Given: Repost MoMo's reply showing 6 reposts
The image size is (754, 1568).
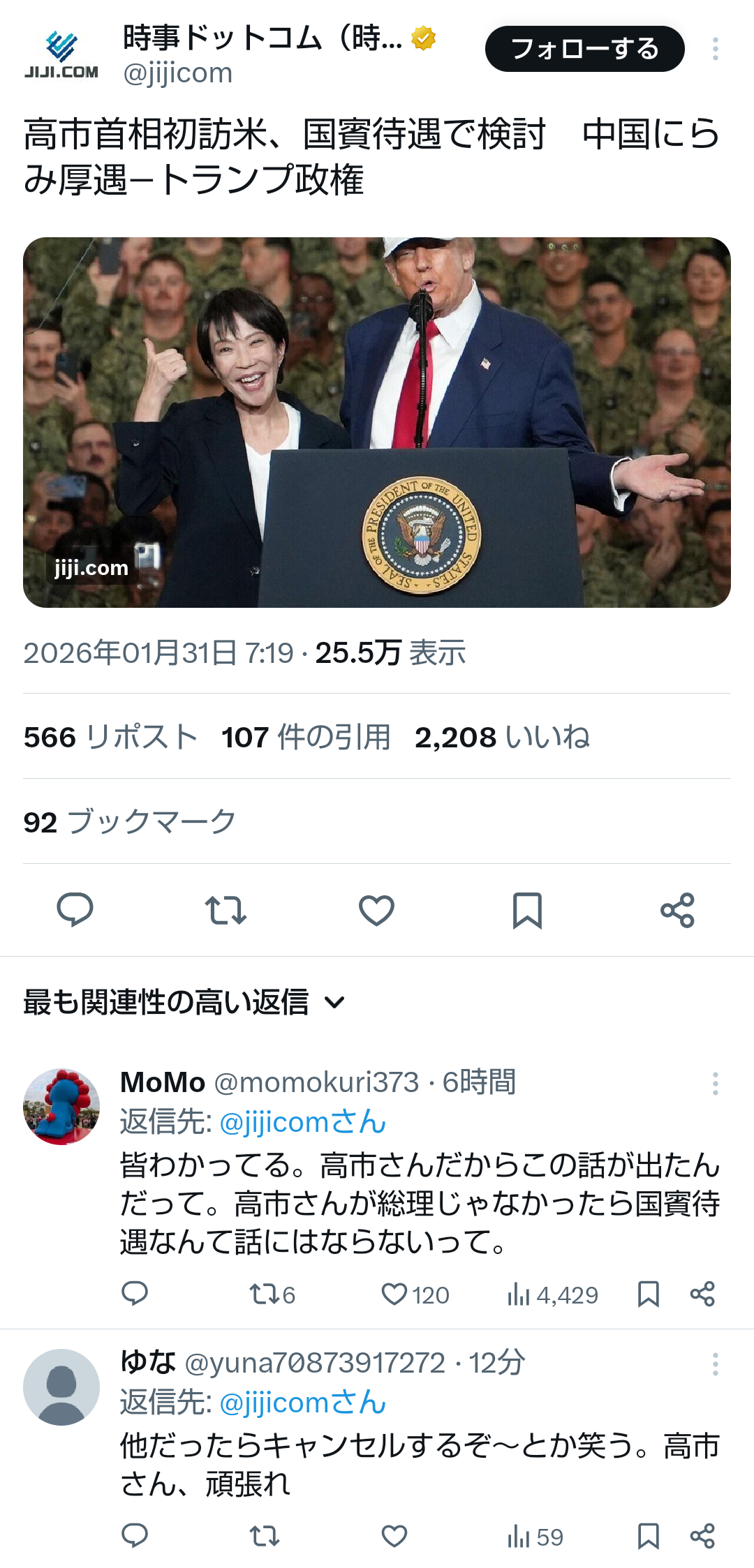Looking at the screenshot, I should point(272,1294).
